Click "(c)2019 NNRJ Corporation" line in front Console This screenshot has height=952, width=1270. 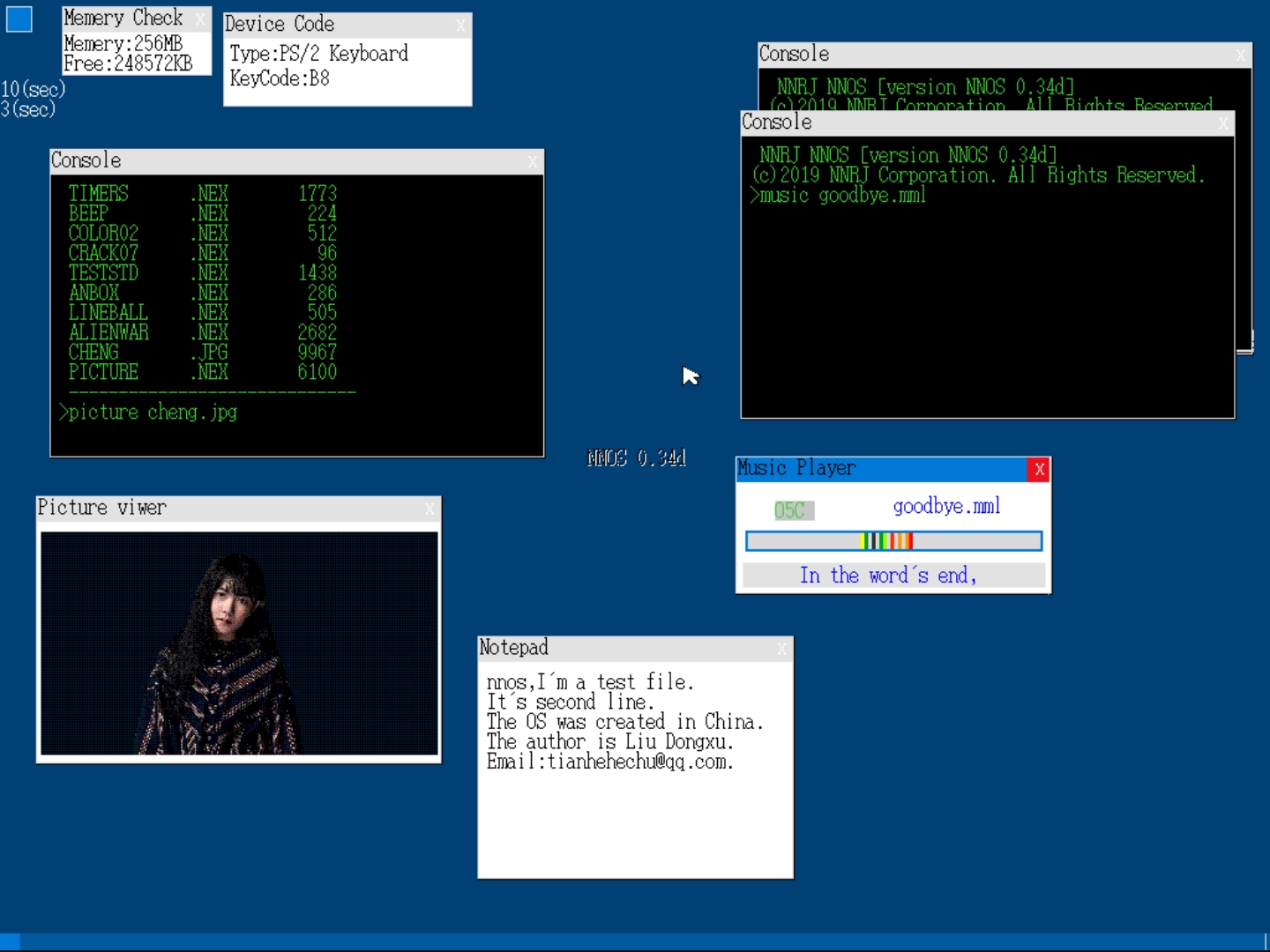pyautogui.click(x=978, y=175)
